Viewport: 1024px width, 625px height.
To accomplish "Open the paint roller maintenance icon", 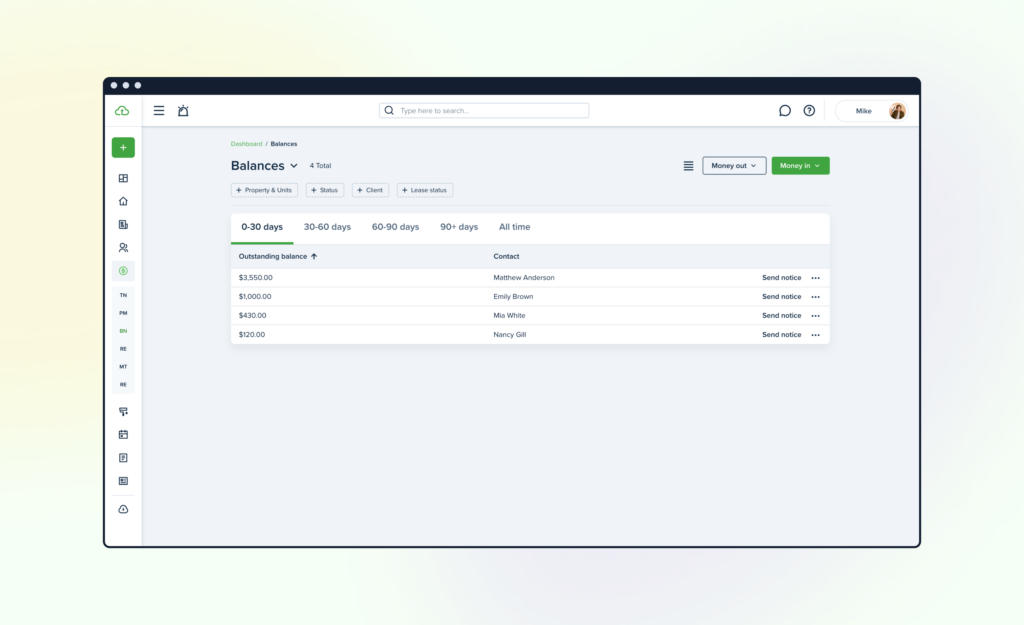I will click(123, 411).
